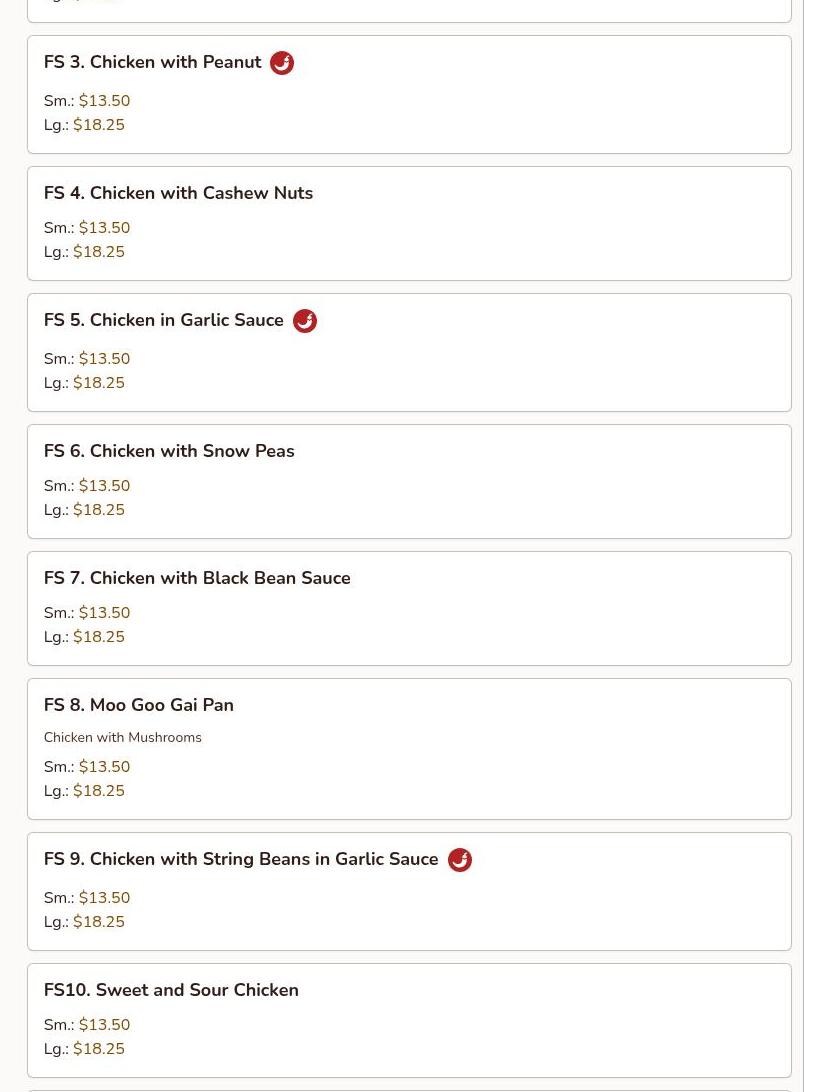Choose FS 6. Chicken with Snow Peas

(169, 451)
